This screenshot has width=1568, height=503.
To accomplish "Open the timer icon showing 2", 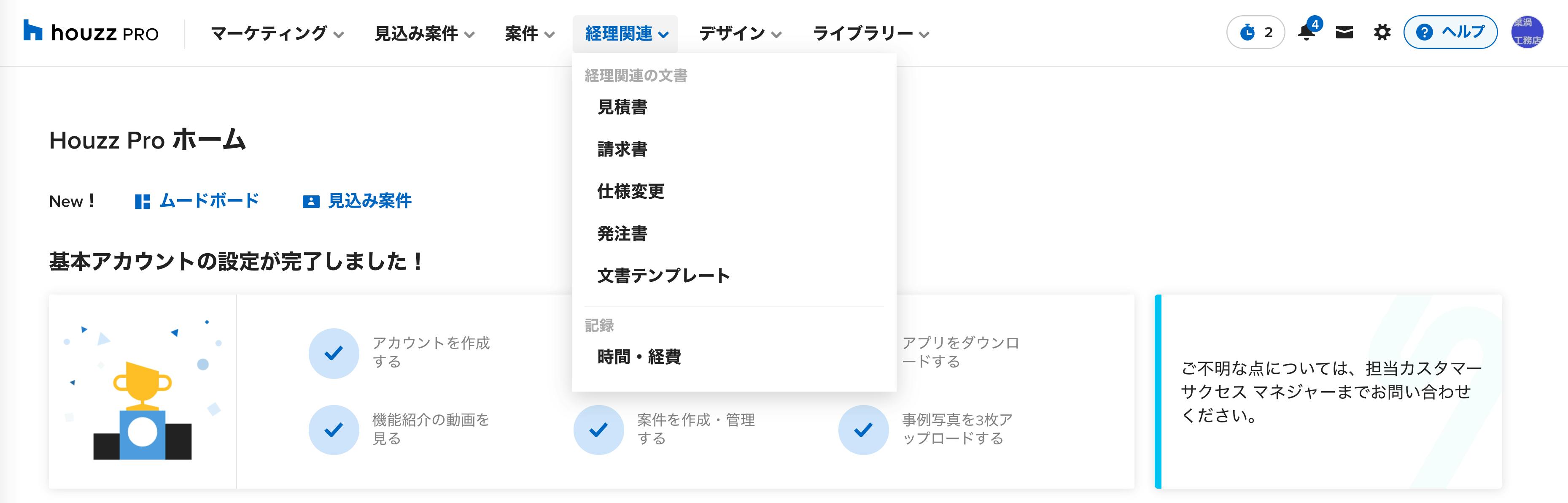I will click(x=1255, y=32).
